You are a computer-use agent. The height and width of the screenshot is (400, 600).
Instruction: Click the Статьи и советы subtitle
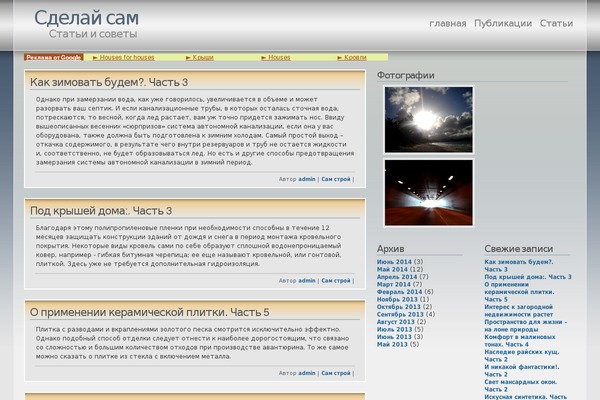[x=93, y=34]
